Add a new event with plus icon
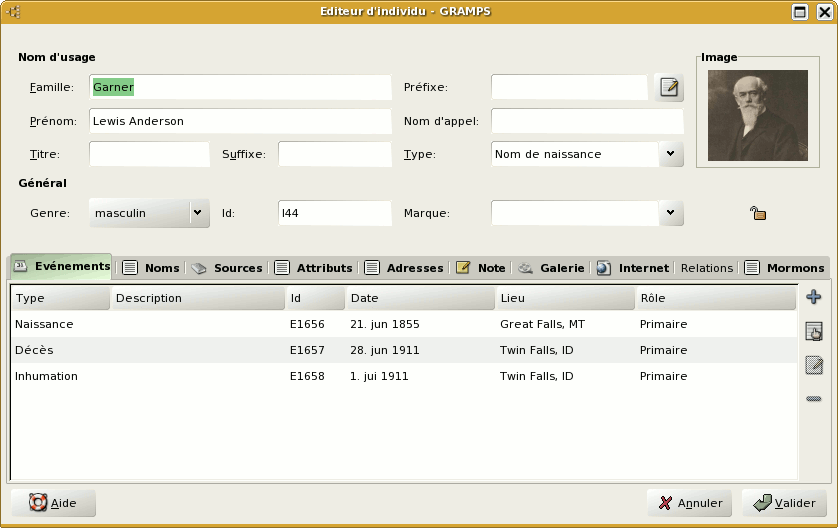Screen dimensions: 838x528 tap(813, 297)
